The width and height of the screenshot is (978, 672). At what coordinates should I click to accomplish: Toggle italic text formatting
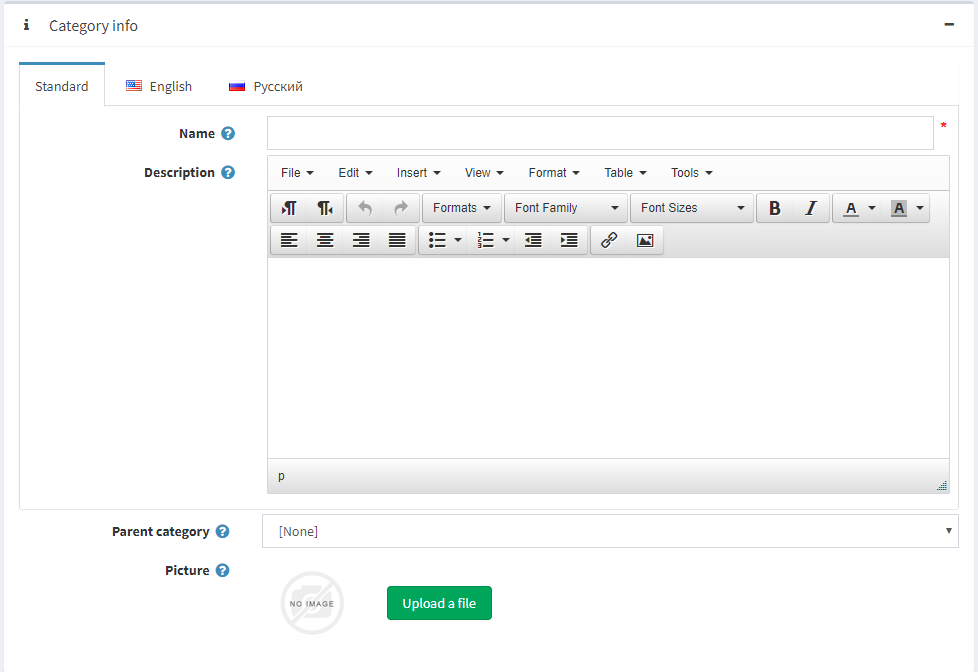[x=811, y=208]
